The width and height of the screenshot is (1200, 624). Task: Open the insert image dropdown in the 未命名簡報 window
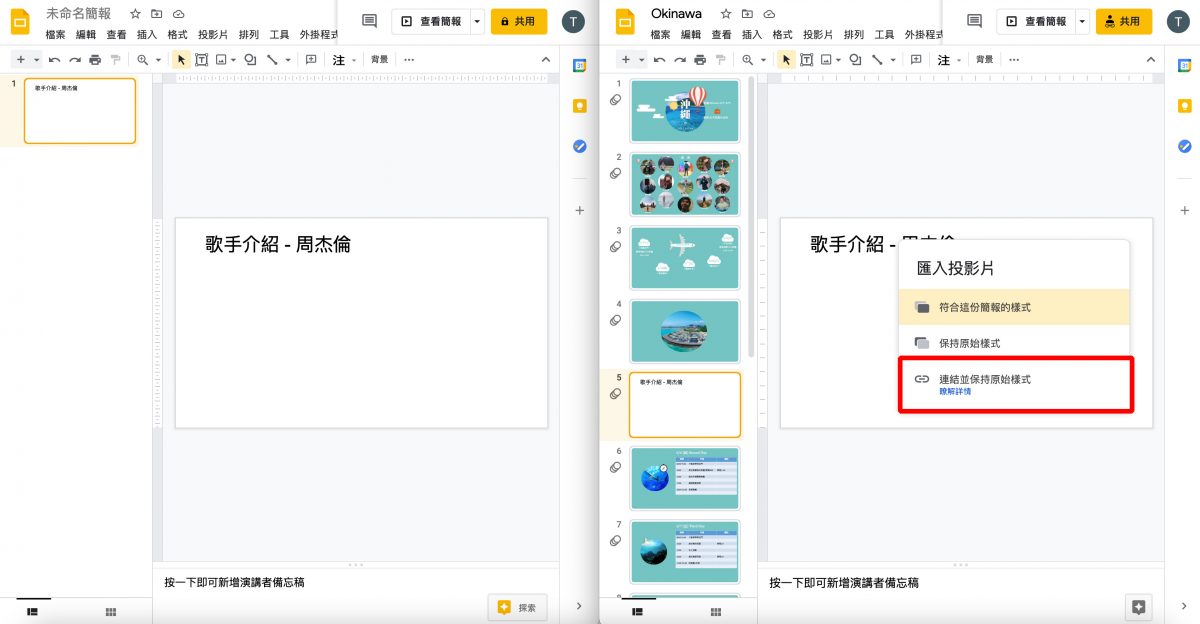[233, 60]
